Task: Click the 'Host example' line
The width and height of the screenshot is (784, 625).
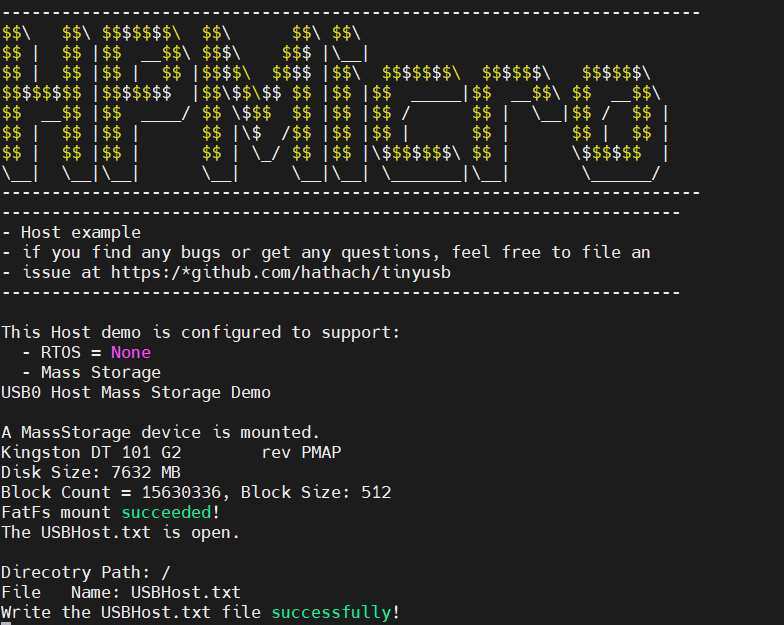Action: point(80,232)
